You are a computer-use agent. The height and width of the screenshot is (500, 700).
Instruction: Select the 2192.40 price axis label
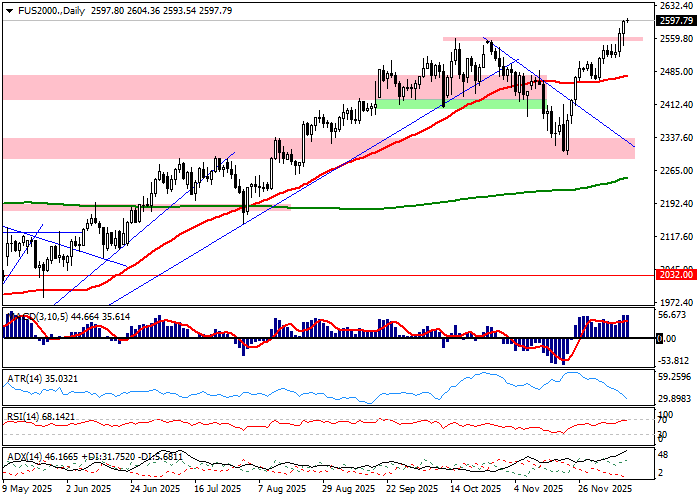click(x=677, y=203)
